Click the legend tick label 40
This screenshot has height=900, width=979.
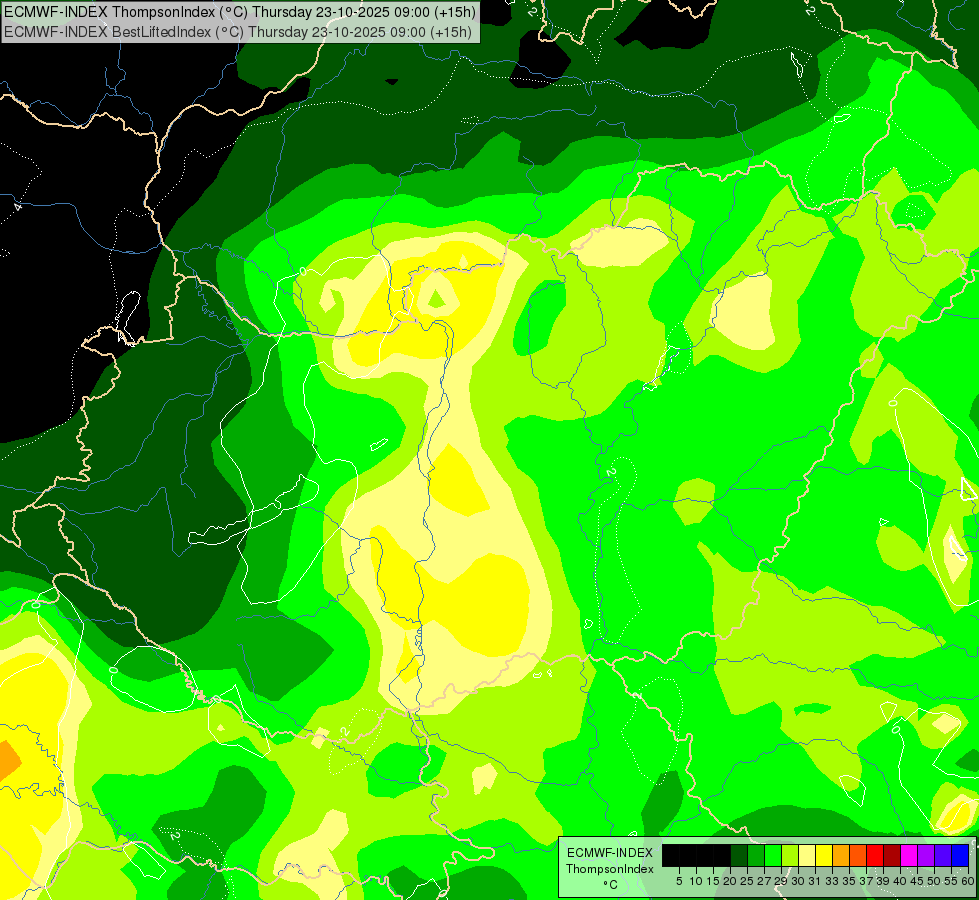[x=900, y=881]
